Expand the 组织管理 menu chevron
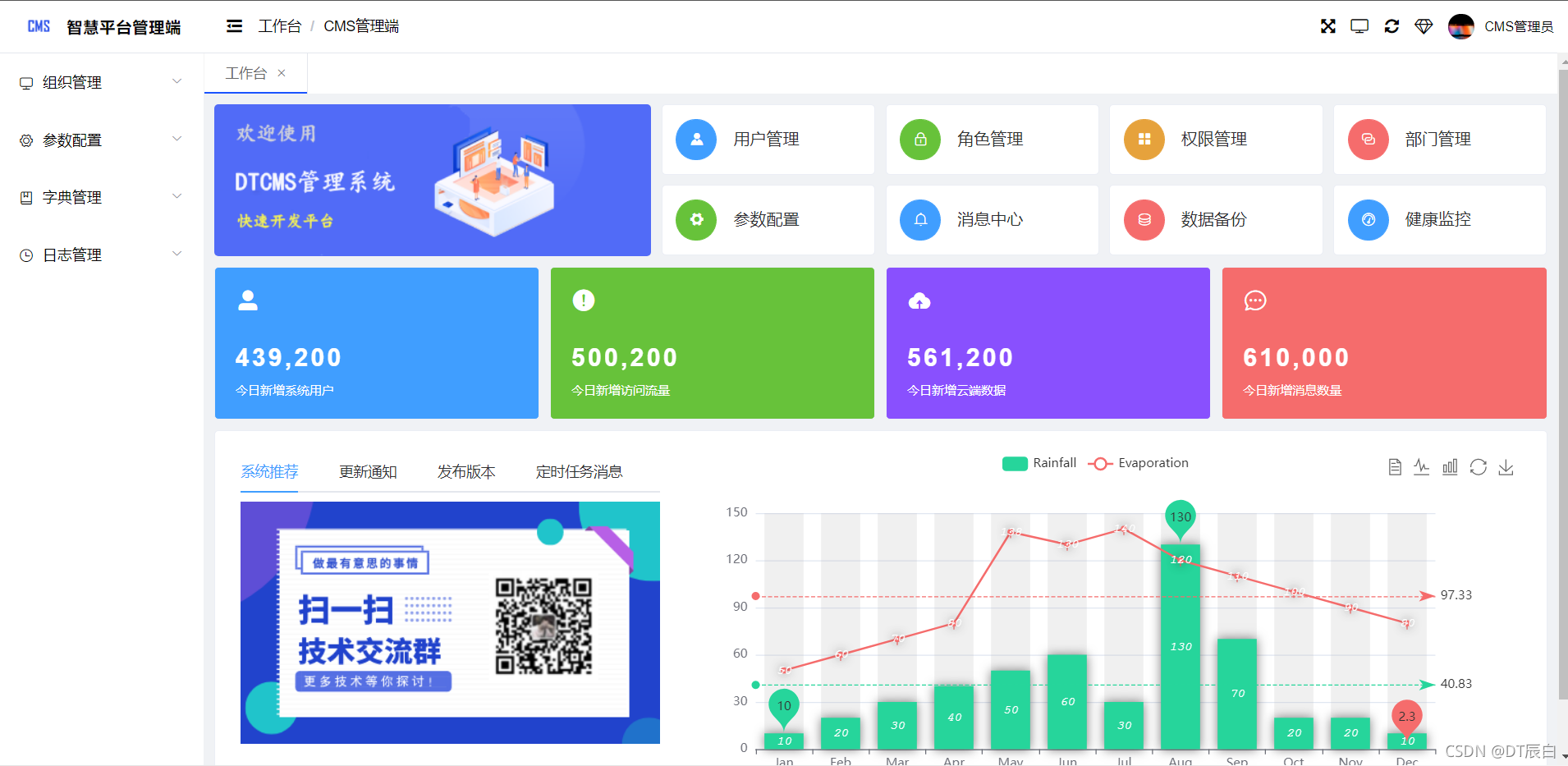Viewport: 1568px width, 766px height. point(177,81)
